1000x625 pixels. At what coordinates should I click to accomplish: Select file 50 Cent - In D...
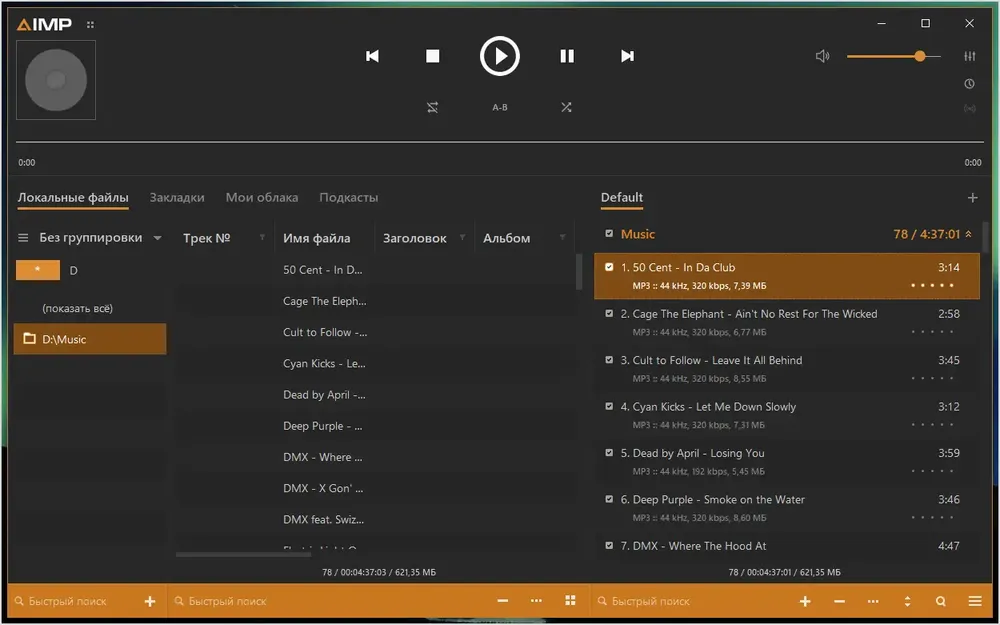(323, 270)
